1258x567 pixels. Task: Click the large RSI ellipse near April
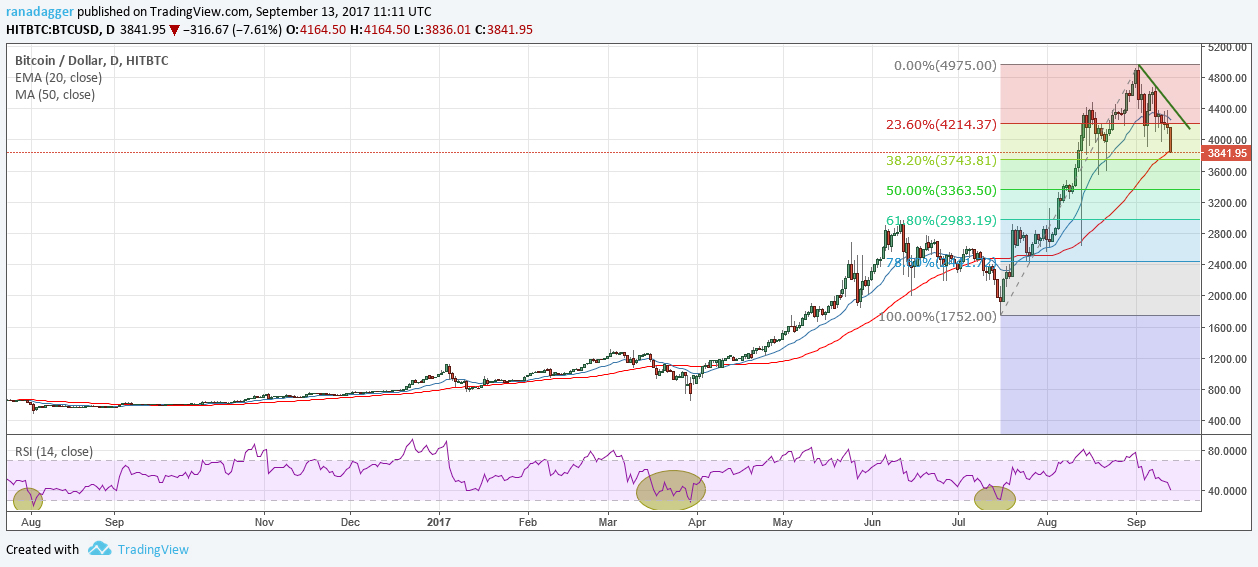coord(671,489)
